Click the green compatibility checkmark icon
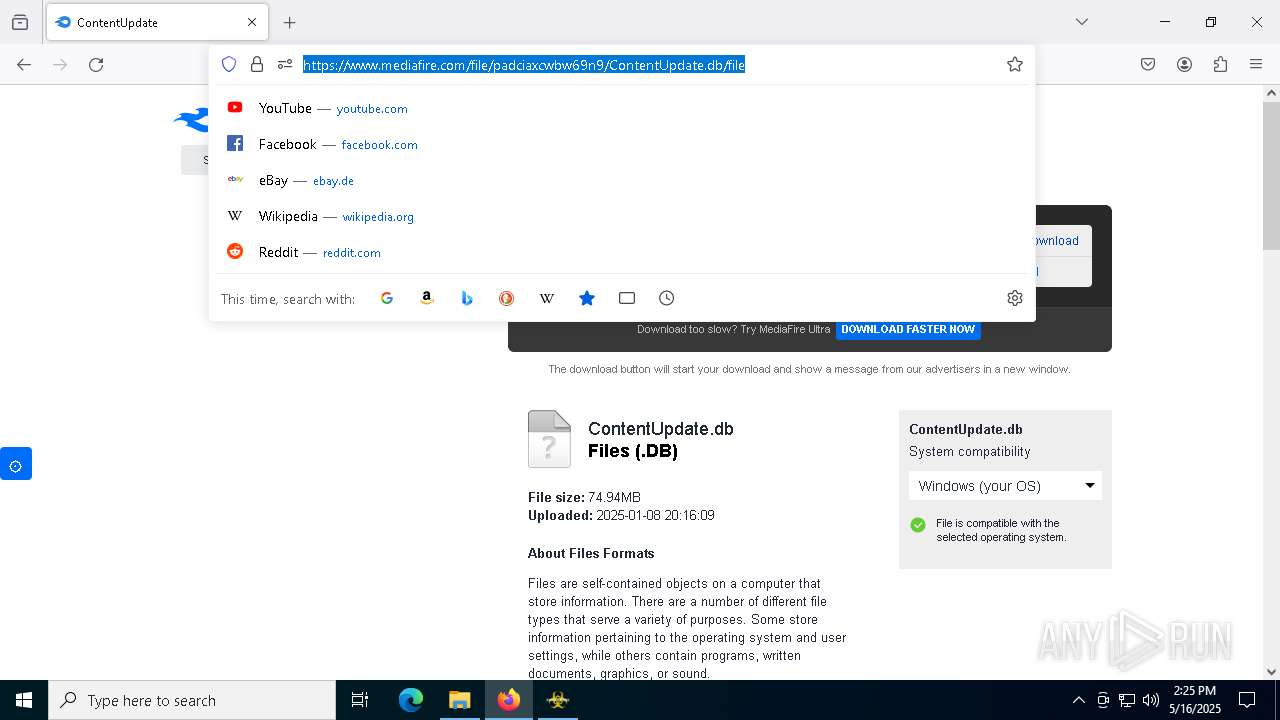1280x720 pixels. click(x=918, y=525)
